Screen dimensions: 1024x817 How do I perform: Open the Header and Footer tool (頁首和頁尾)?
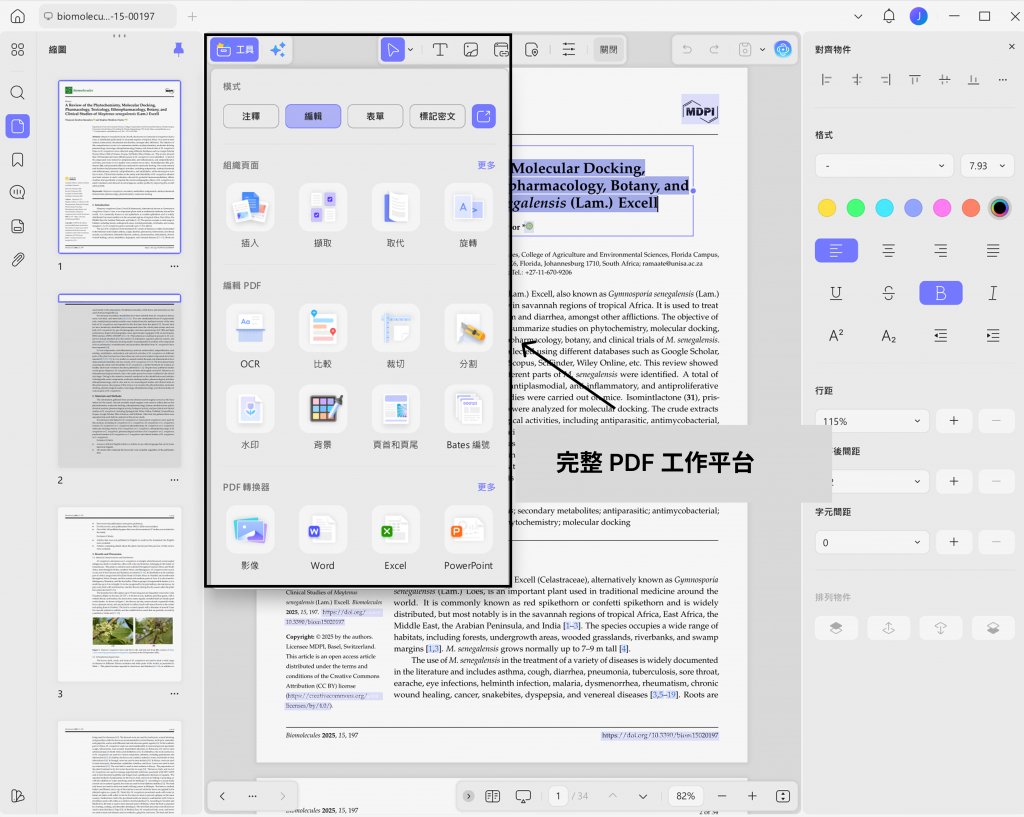point(395,417)
